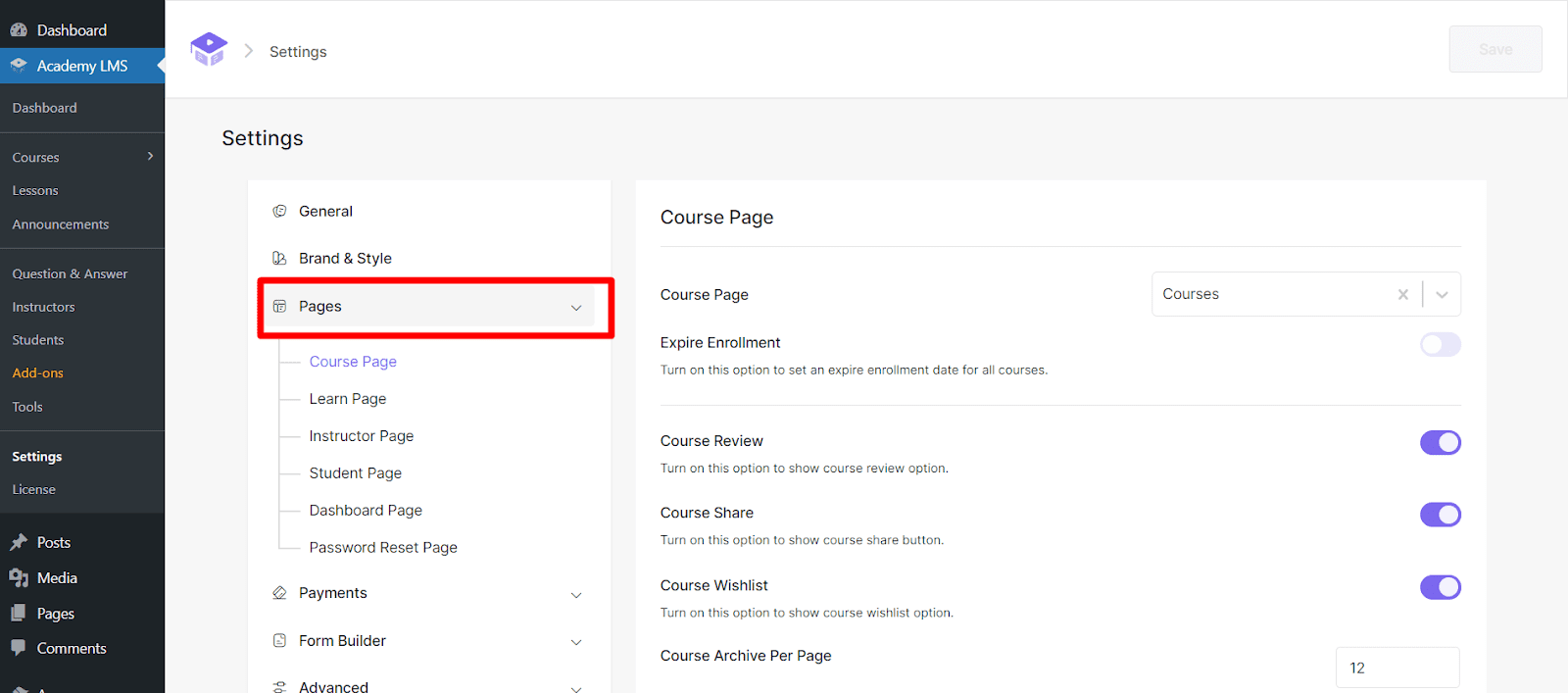Viewport: 1568px width, 693px height.
Task: Switch off the Course Wishlist toggle
Action: [x=1441, y=587]
